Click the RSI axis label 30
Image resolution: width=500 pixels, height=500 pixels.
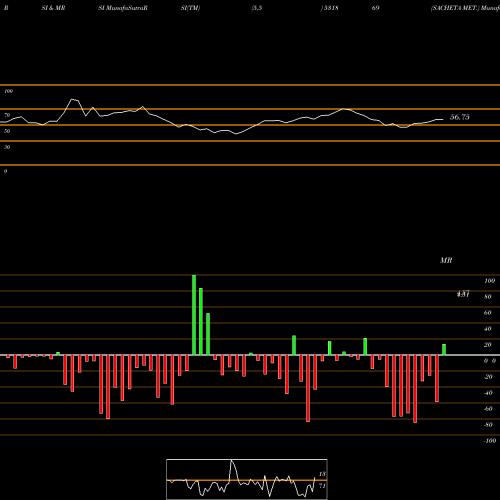coord(7,147)
